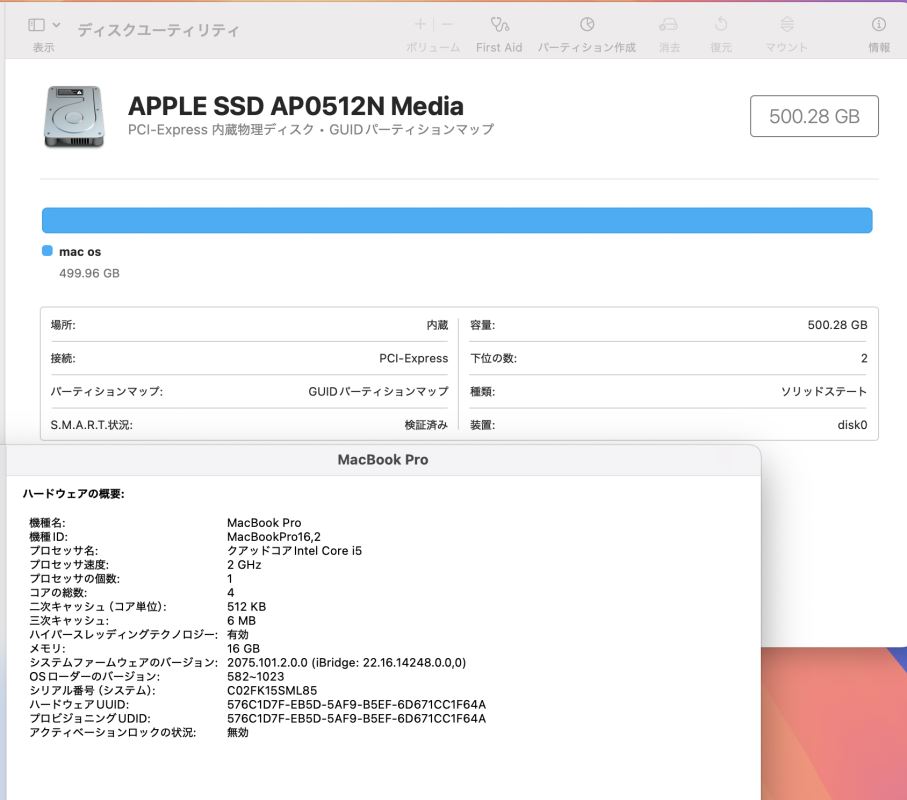Click the hardware overview heading
The width and height of the screenshot is (907, 800).
[x=73, y=493]
